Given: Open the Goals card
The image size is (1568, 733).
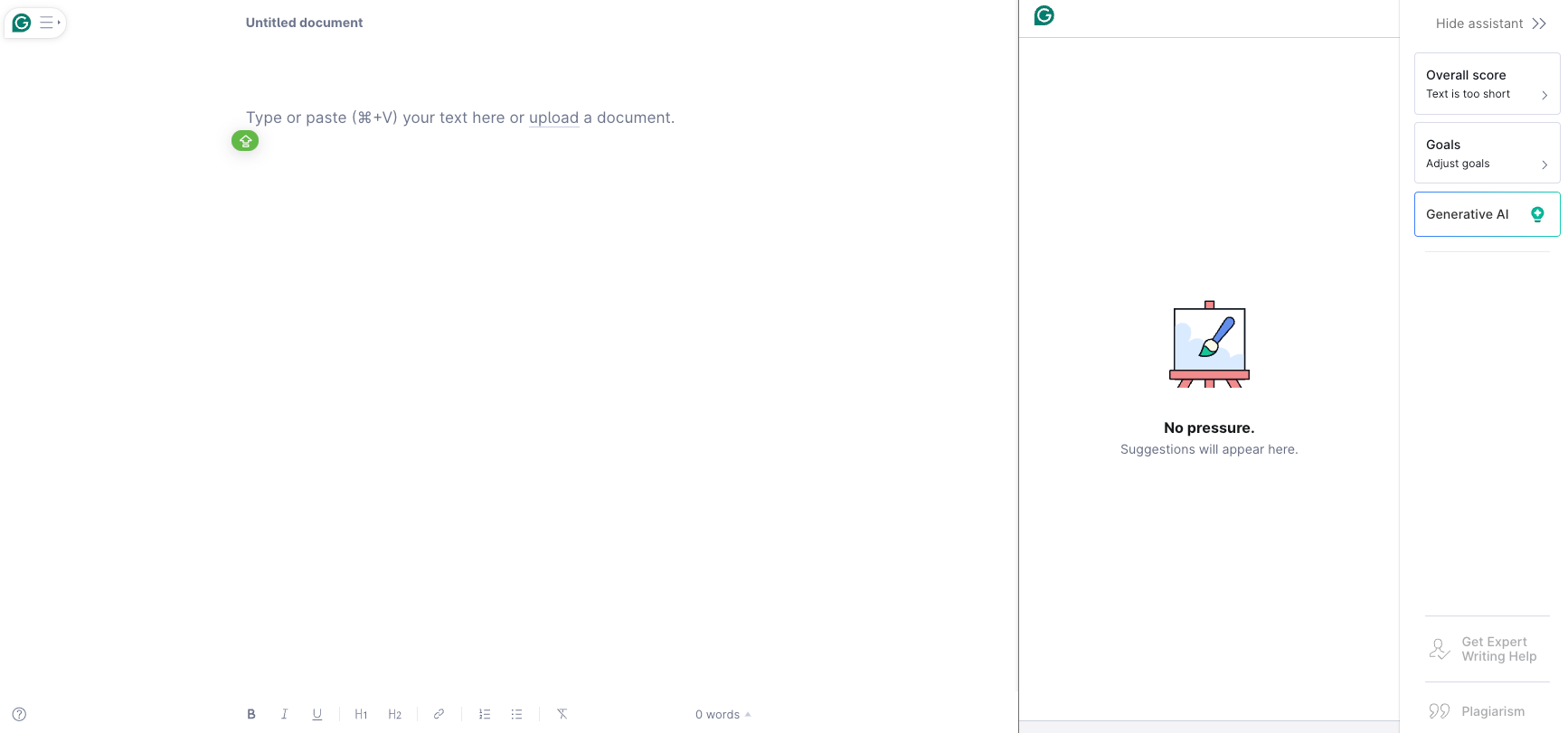Looking at the screenshot, I should tap(1487, 154).
